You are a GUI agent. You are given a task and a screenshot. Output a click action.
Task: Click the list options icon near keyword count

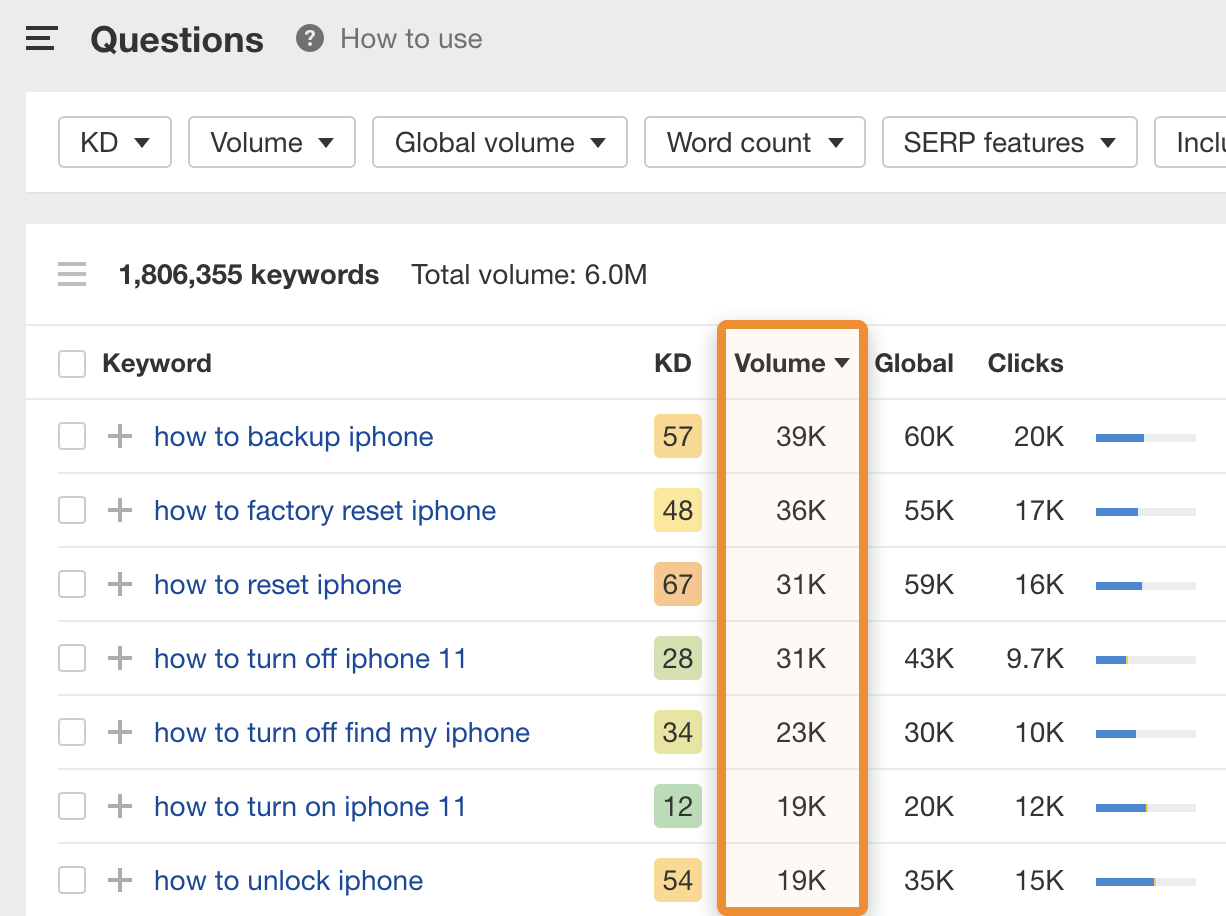pyautogui.click(x=72, y=274)
